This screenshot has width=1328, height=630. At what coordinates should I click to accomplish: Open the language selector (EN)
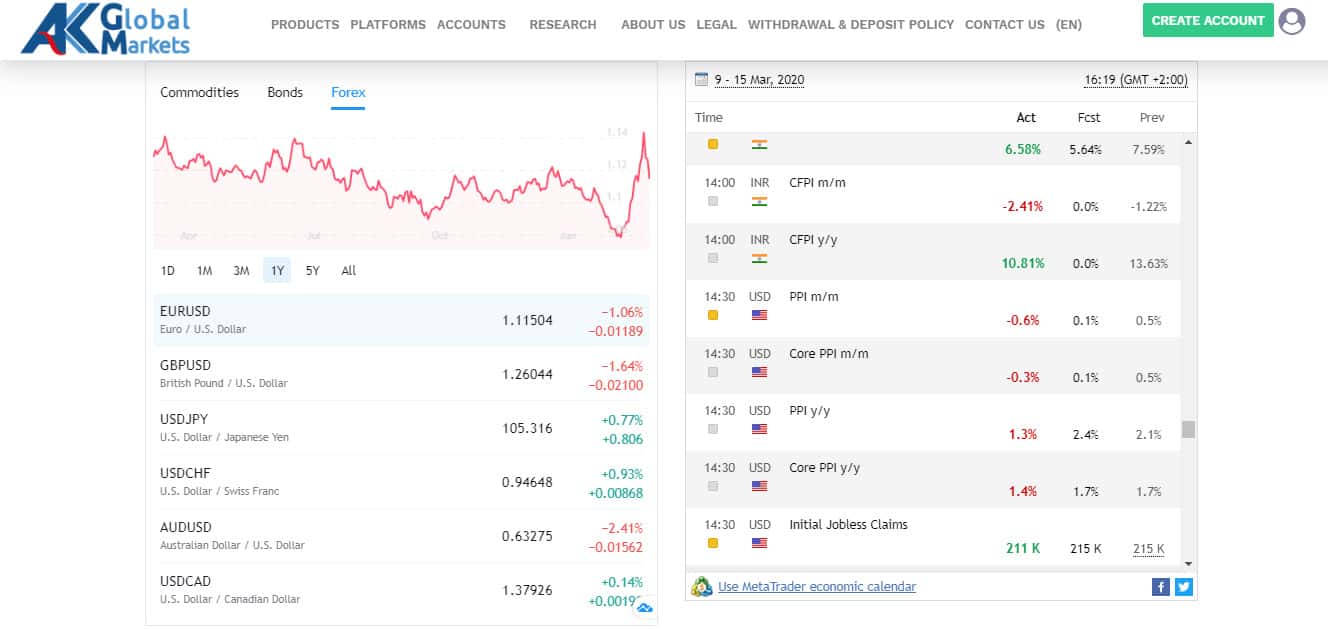(x=1068, y=24)
